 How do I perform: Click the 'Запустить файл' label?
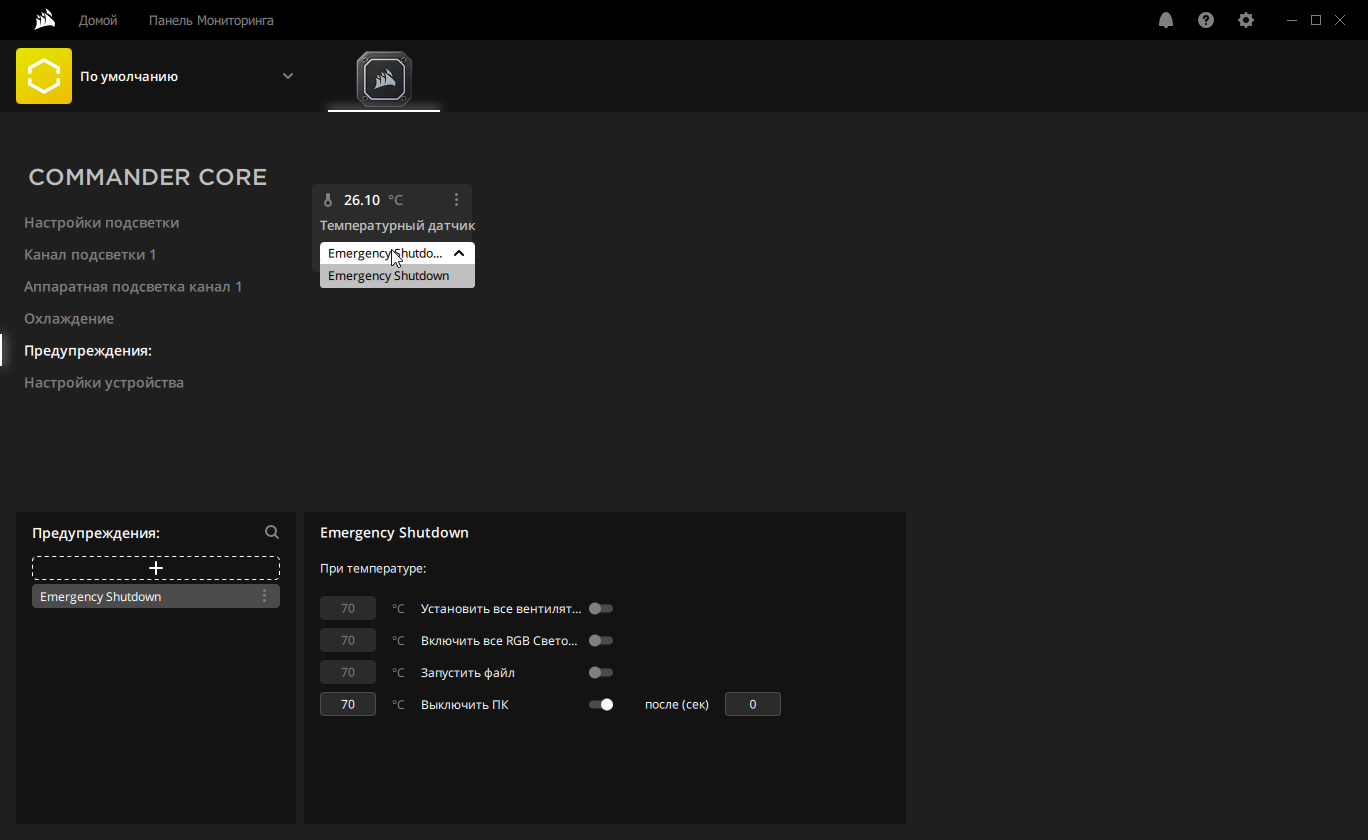pos(468,672)
